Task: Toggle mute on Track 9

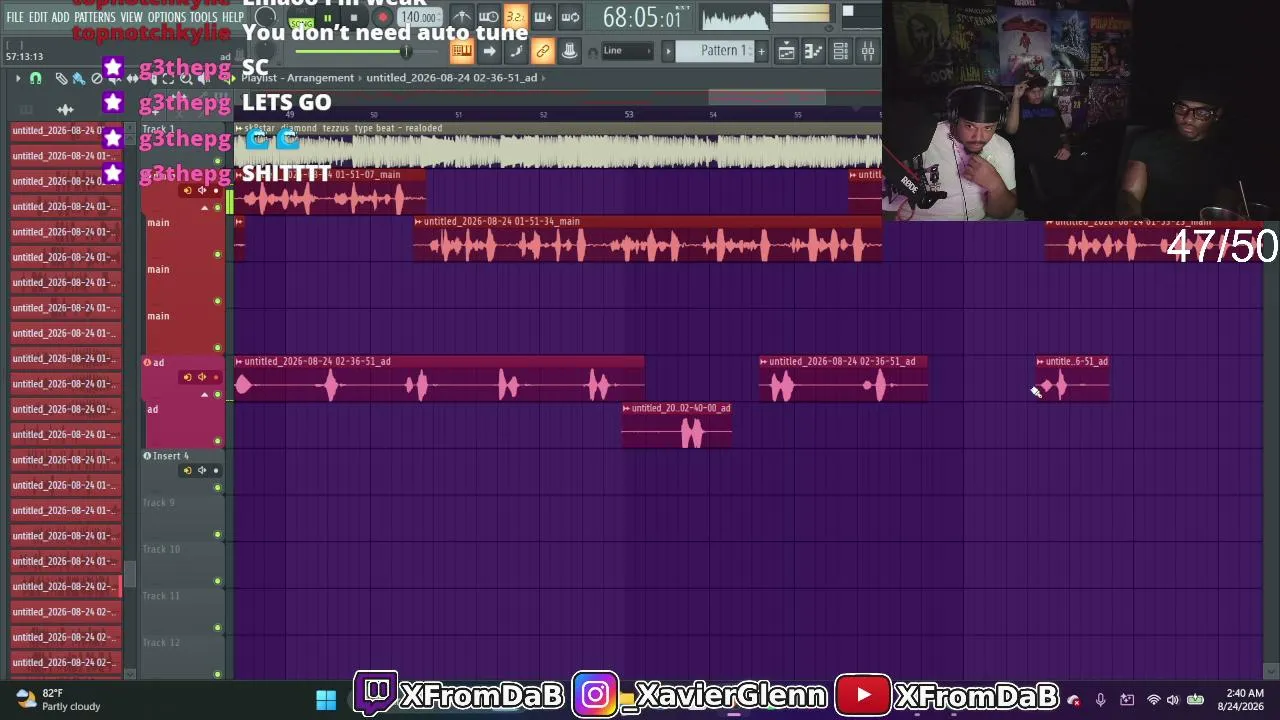Action: click(x=217, y=534)
